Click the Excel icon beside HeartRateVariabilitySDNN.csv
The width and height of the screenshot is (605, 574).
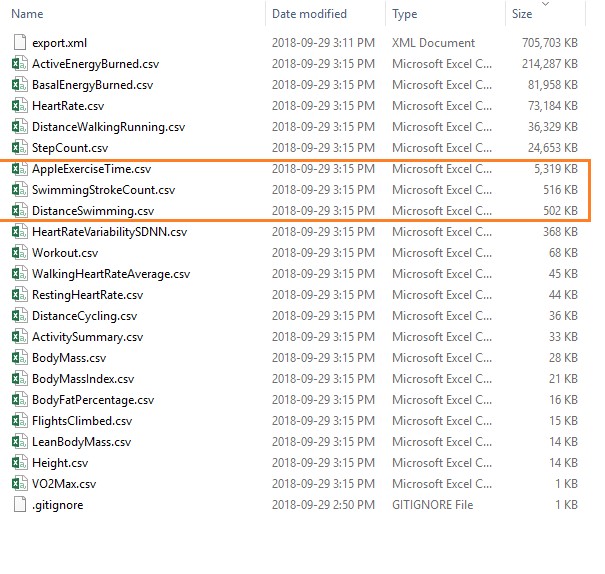coord(20,231)
